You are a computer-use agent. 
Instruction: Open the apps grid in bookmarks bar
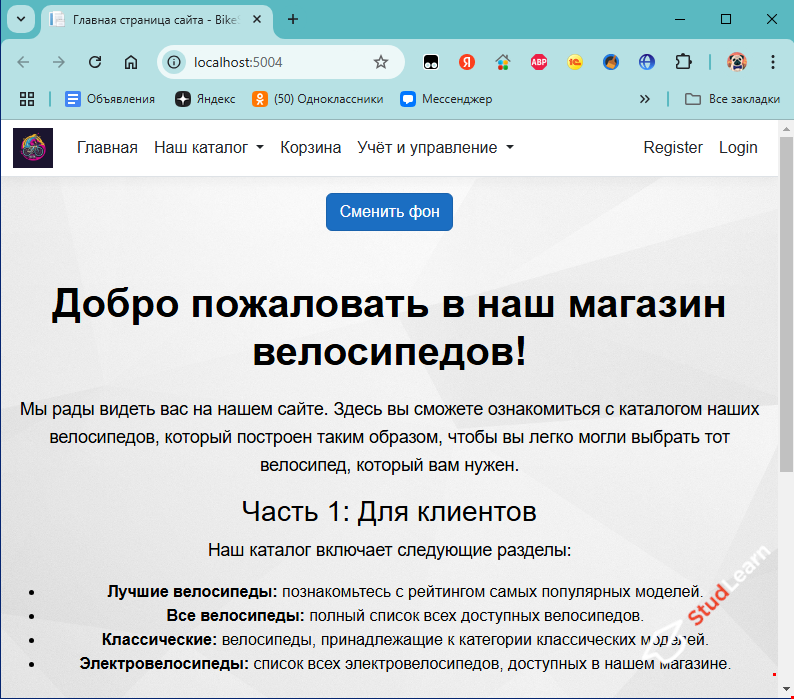27,99
